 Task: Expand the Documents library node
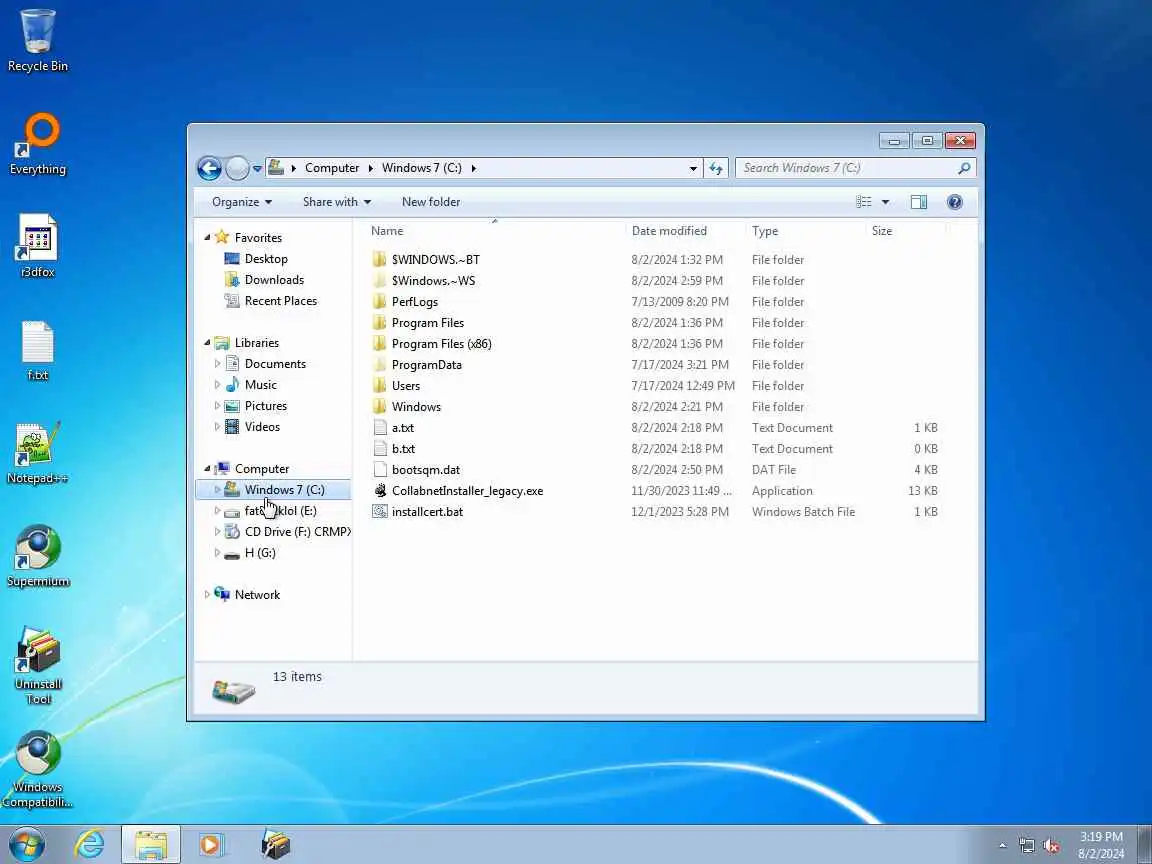[x=217, y=364]
